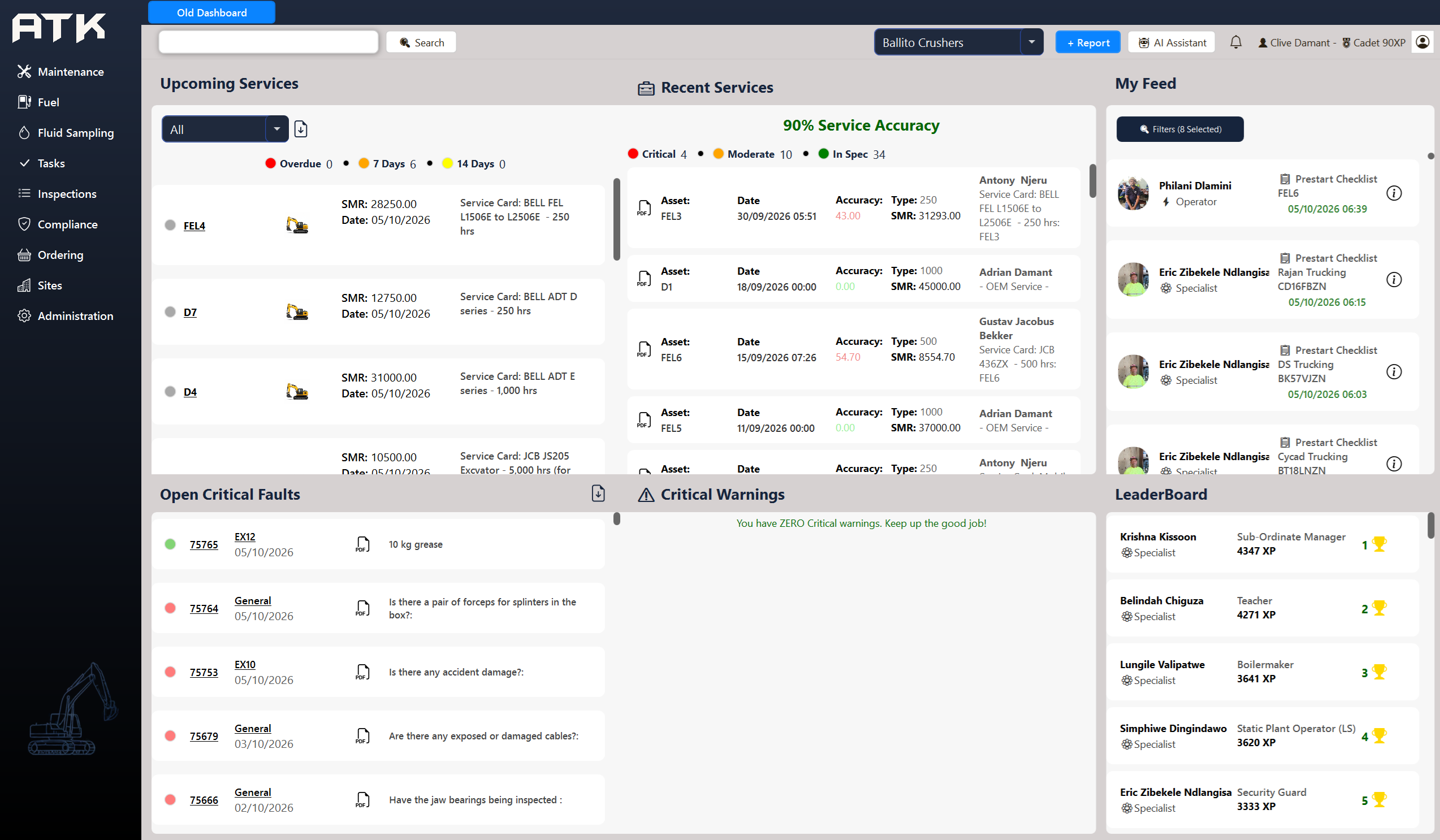Click the Search button
This screenshot has width=1440, height=840.
point(421,42)
